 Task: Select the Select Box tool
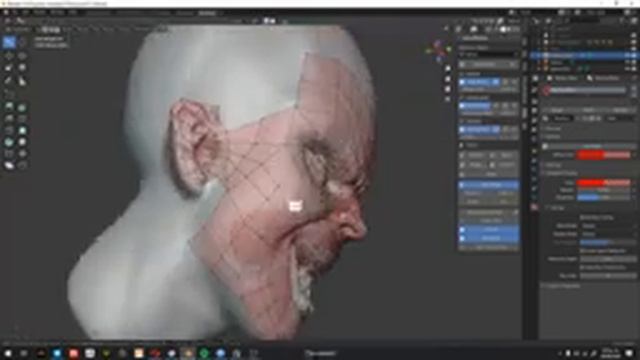coord(9,42)
